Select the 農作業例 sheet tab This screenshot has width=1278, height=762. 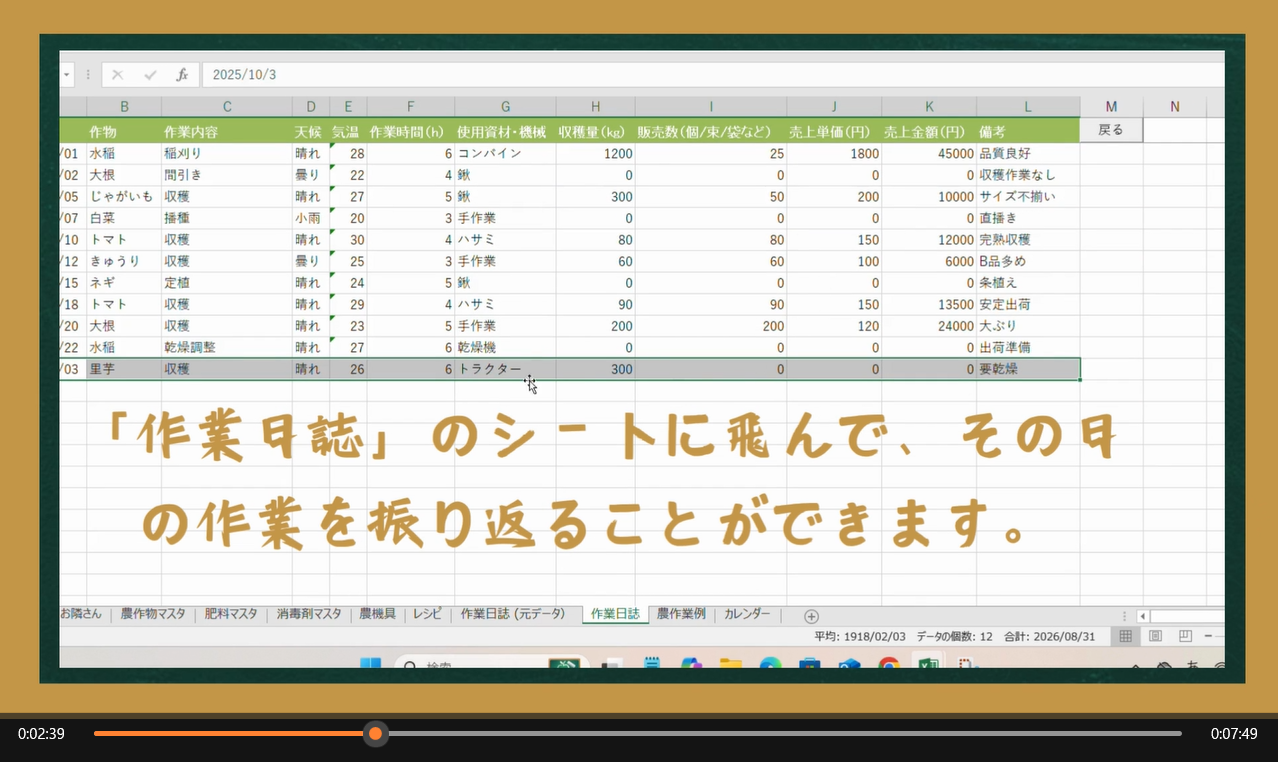tap(681, 615)
